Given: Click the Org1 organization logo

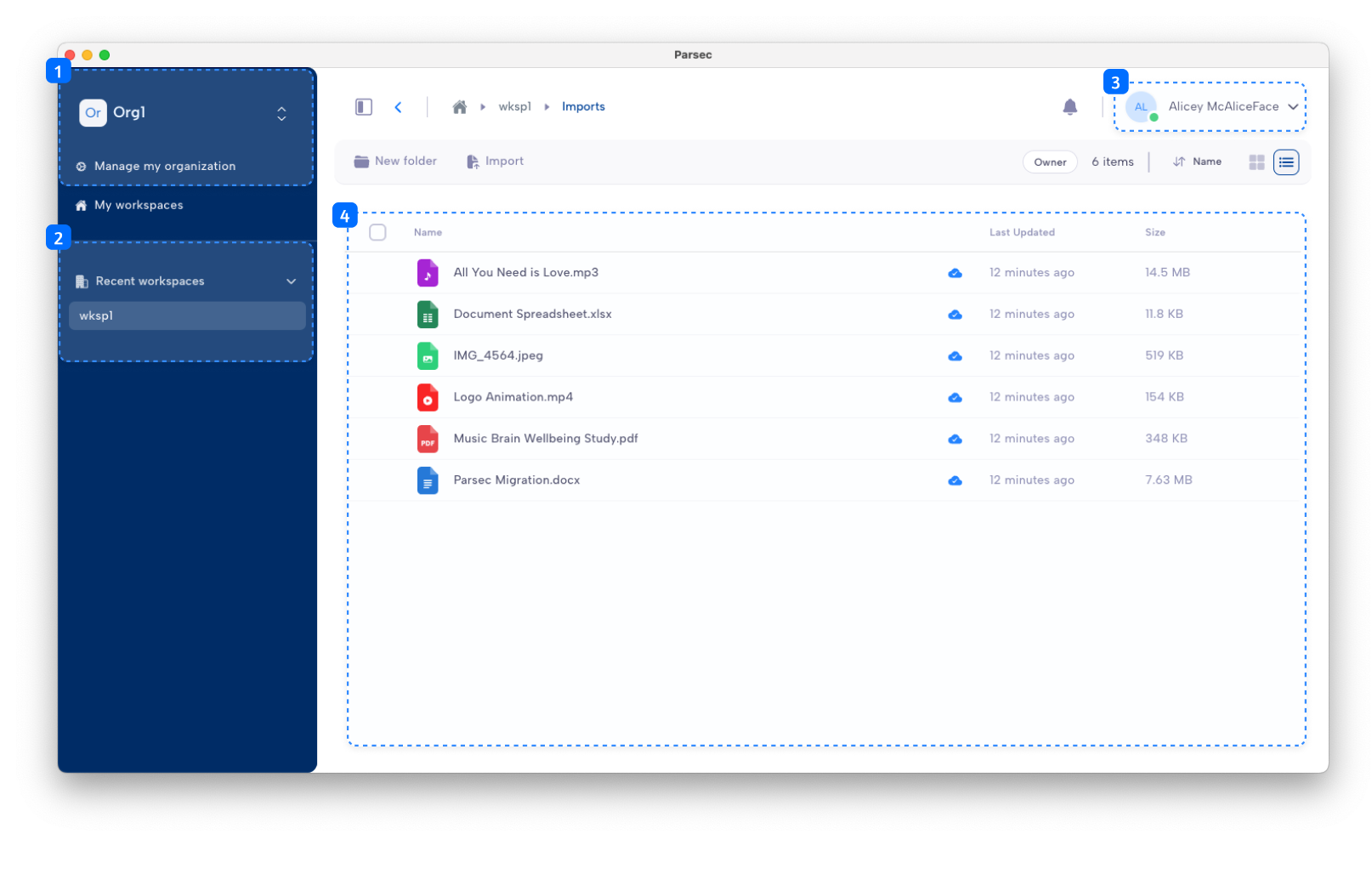Looking at the screenshot, I should (x=93, y=113).
